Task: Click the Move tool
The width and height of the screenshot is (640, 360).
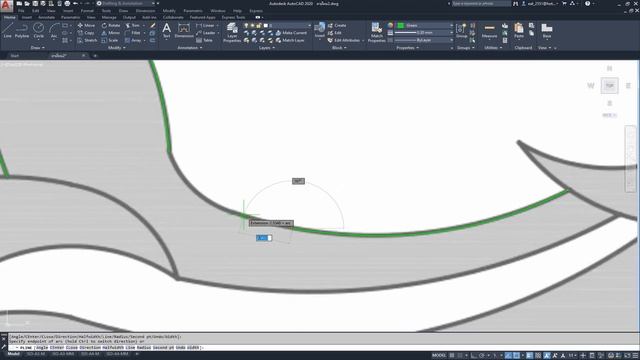Action: pos(86,25)
